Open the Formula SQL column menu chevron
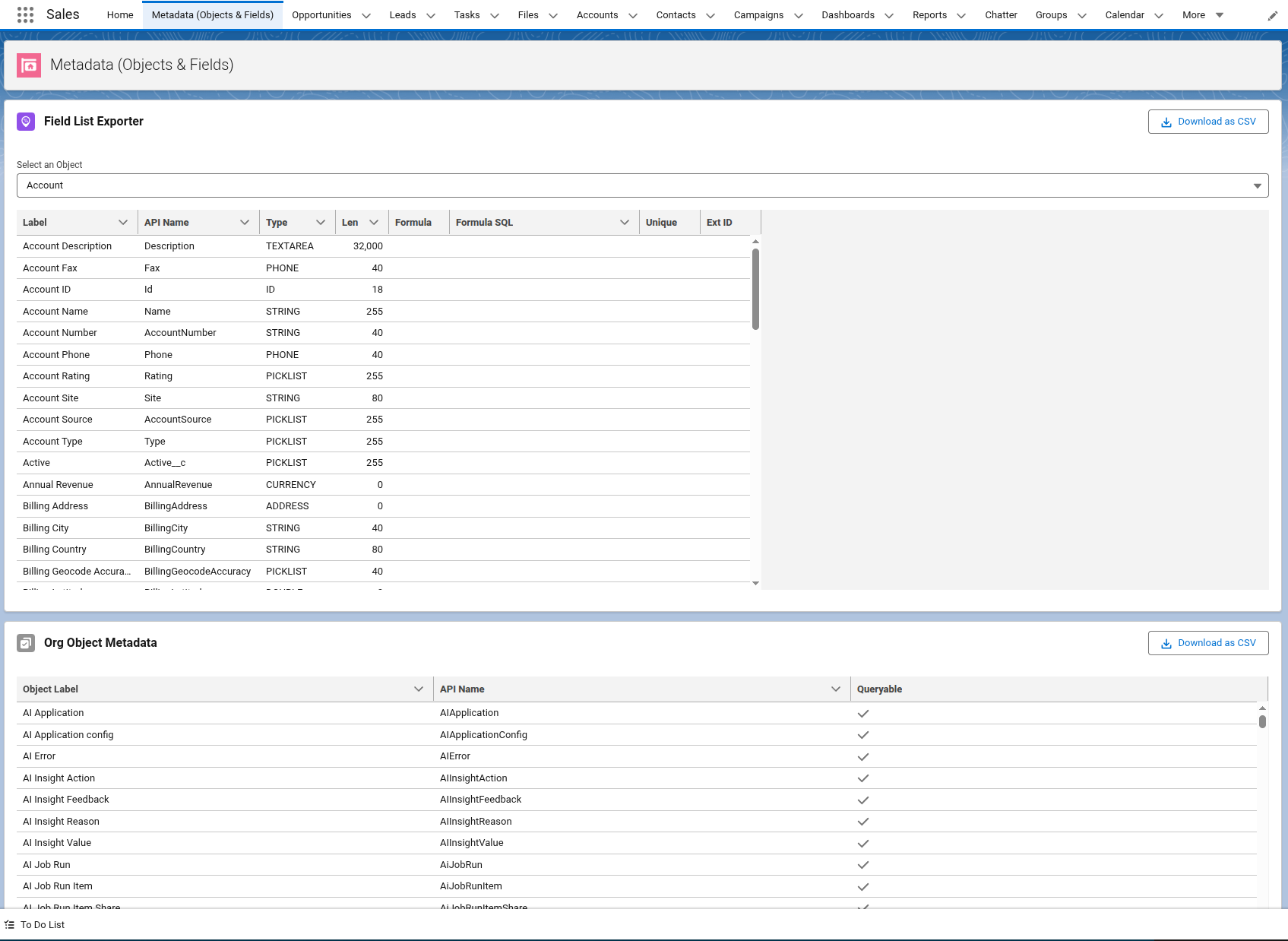Image resolution: width=1288 pixels, height=941 pixels. tap(625, 223)
